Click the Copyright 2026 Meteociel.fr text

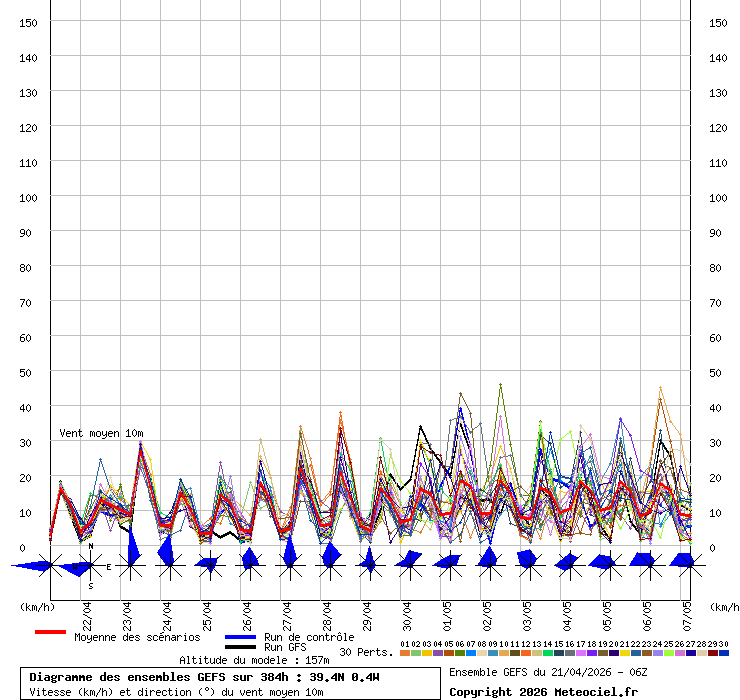pyautogui.click(x=543, y=691)
